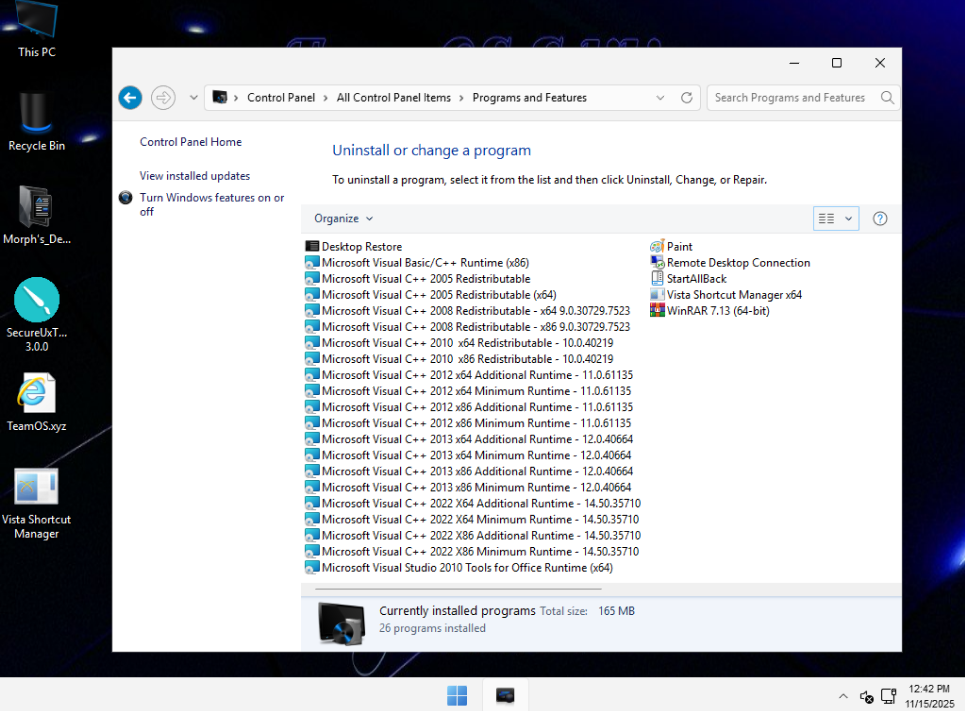Open the Windows Start button
The image size is (965, 711).
(457, 696)
